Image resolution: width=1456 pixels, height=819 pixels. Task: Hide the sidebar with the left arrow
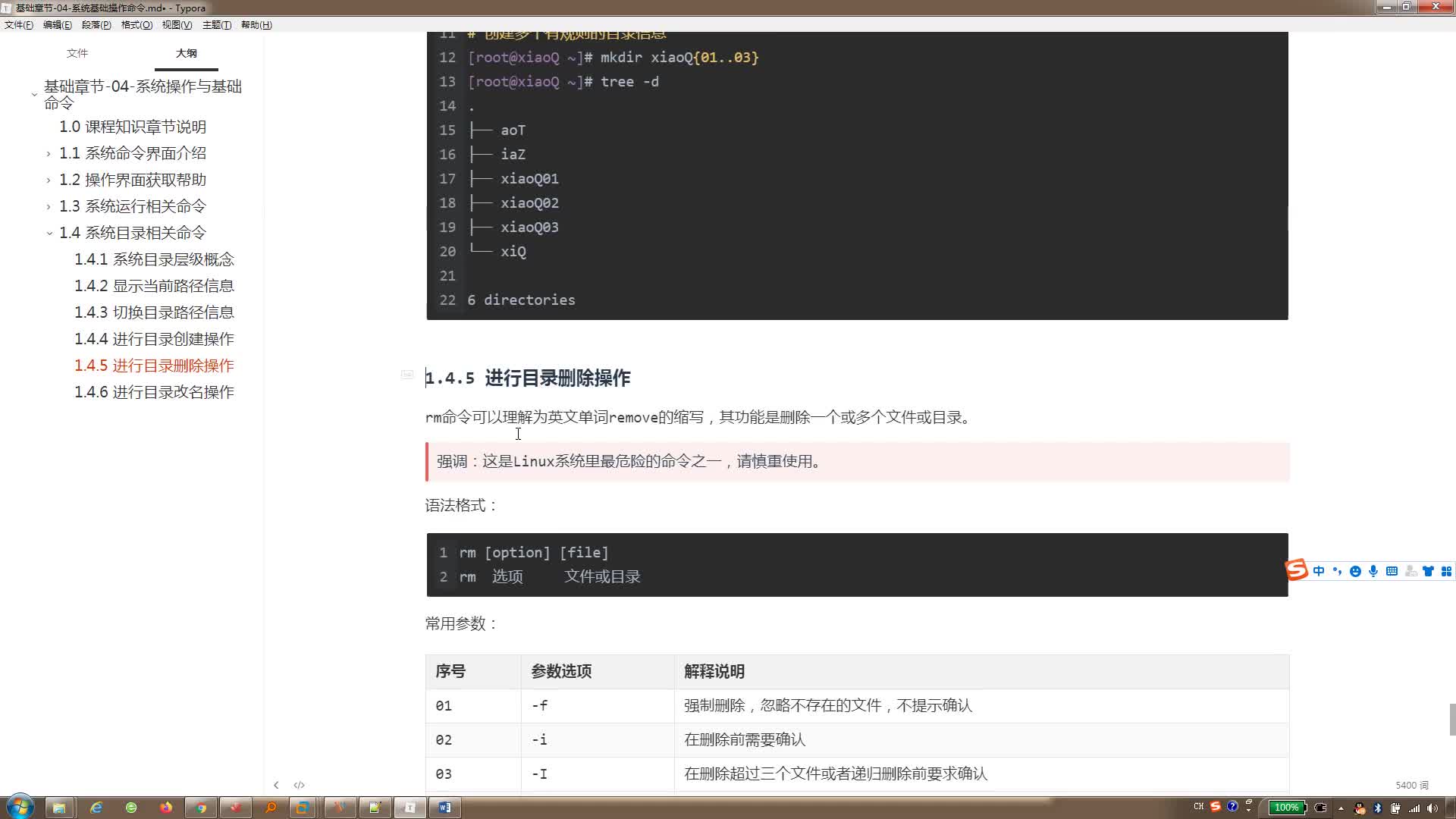(276, 785)
